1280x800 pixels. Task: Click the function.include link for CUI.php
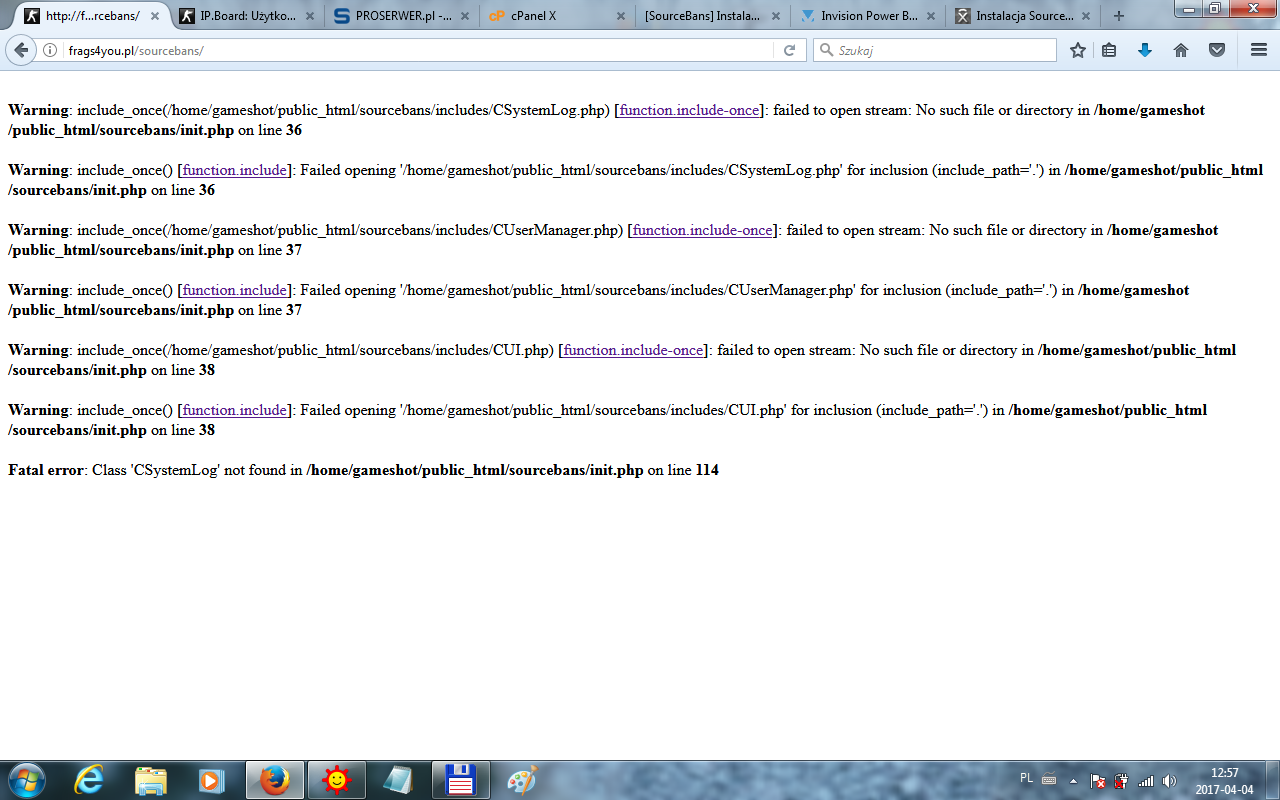pyautogui.click(x=235, y=410)
